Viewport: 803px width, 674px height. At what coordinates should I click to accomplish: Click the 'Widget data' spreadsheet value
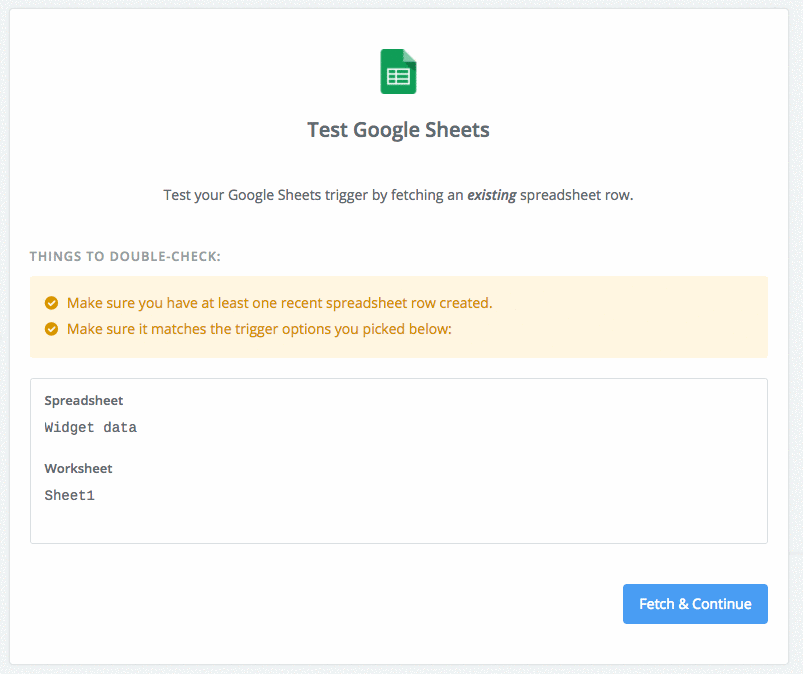pos(91,427)
